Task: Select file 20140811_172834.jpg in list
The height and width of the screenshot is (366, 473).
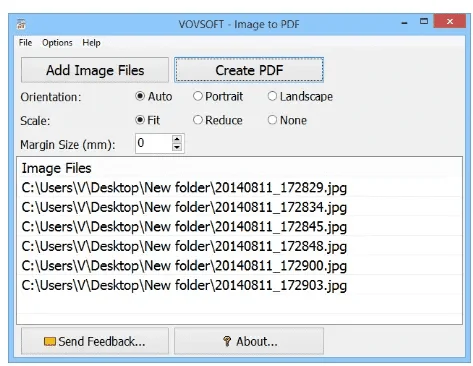Action: pyautogui.click(x=239, y=207)
